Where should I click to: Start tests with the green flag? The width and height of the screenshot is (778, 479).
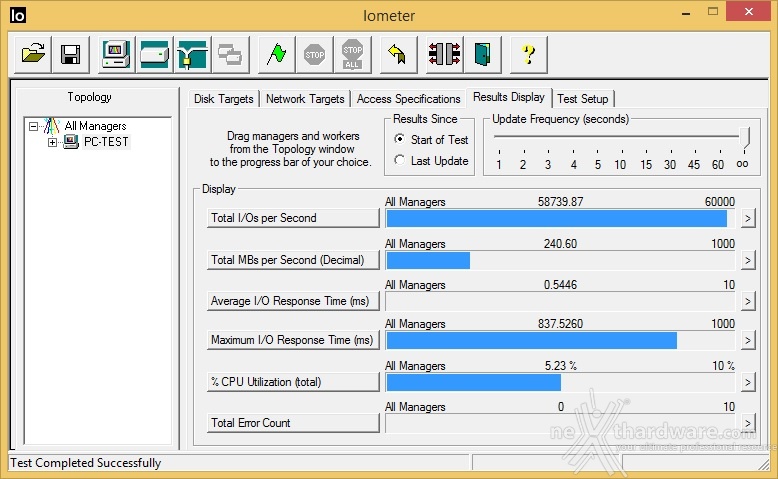pos(276,54)
